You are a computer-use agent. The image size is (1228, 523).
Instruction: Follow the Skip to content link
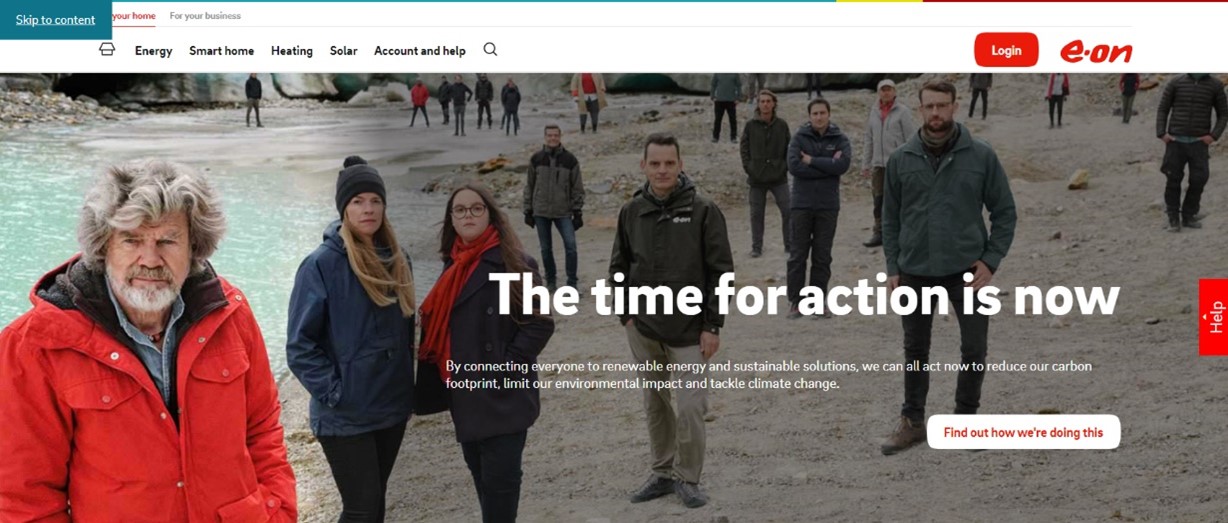tap(56, 20)
